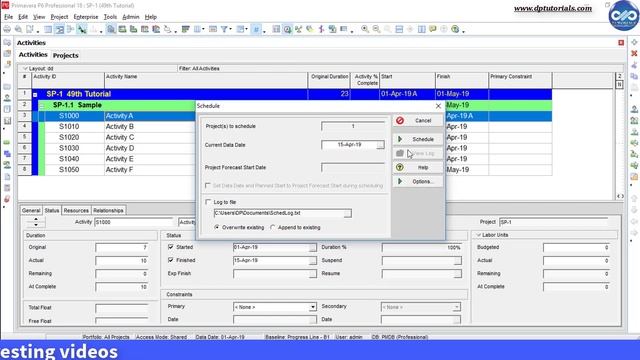Click the chat bubble icon in toolbar
This screenshot has height=360, width=640.
(x=432, y=29)
